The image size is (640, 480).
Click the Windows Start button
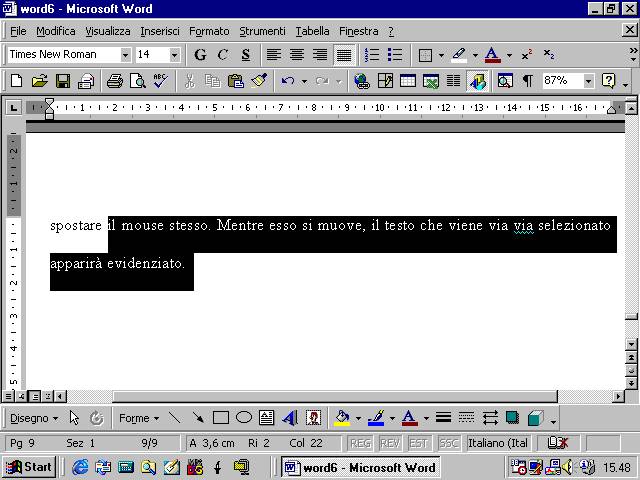[29, 467]
